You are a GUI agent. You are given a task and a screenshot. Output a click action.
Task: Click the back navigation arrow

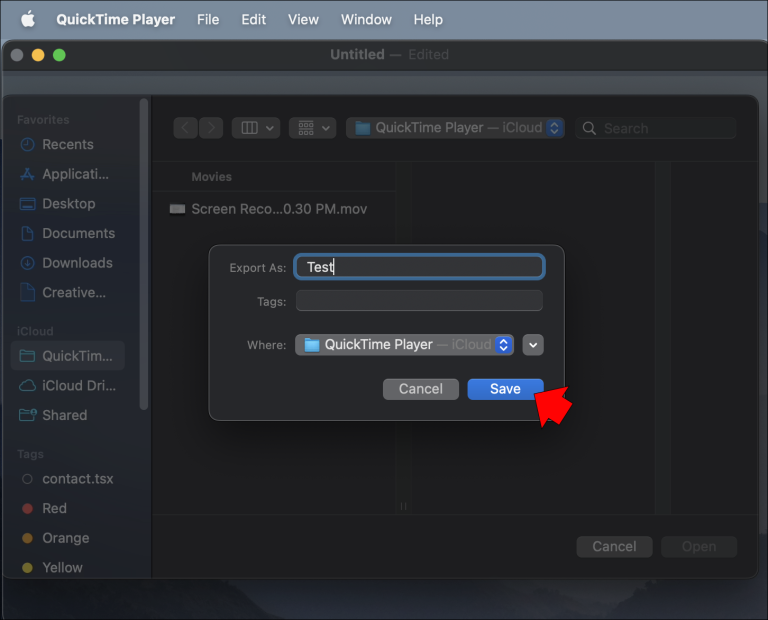pos(185,128)
